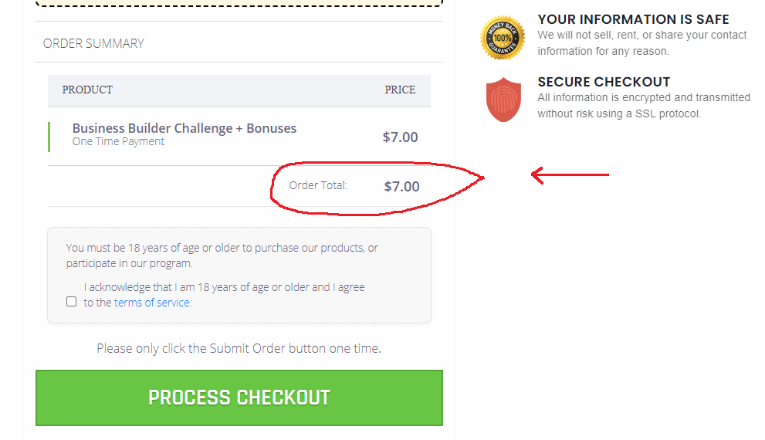Click the Process Checkout button

(239, 398)
